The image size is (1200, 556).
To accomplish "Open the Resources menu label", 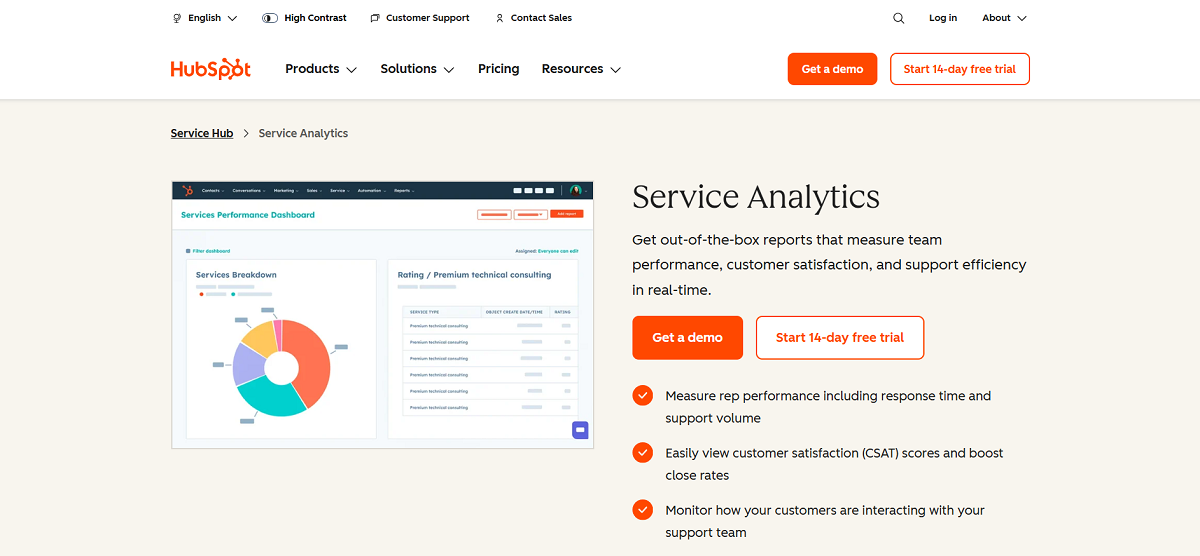I will click(x=572, y=69).
